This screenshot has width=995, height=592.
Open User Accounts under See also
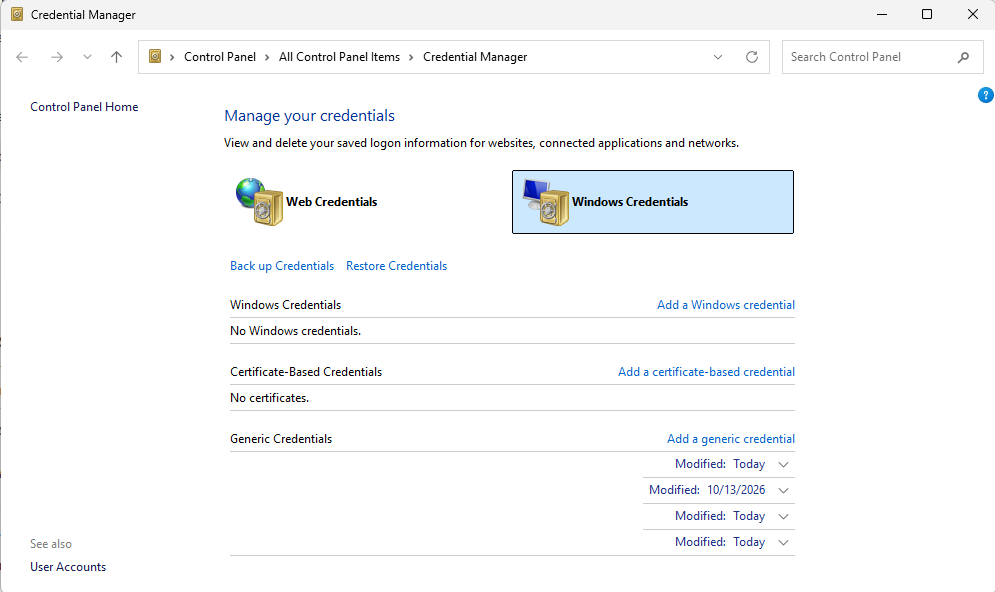(68, 567)
